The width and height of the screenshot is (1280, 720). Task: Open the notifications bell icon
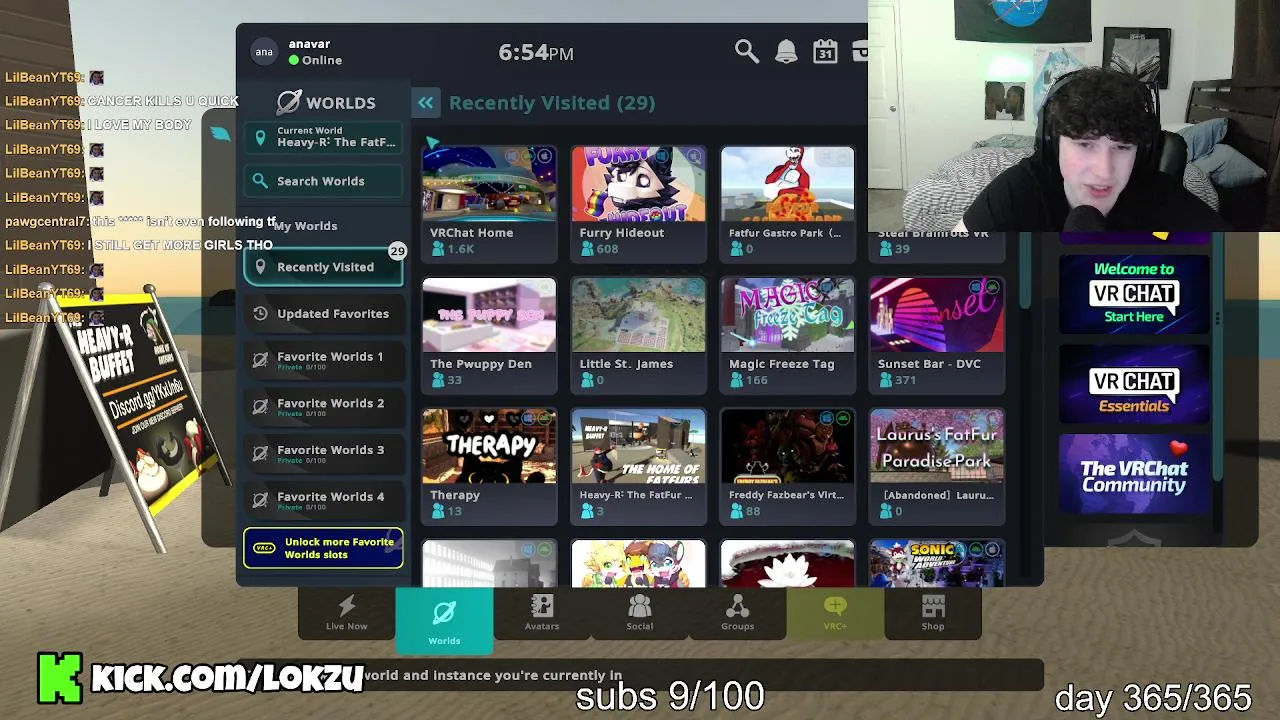(x=786, y=52)
